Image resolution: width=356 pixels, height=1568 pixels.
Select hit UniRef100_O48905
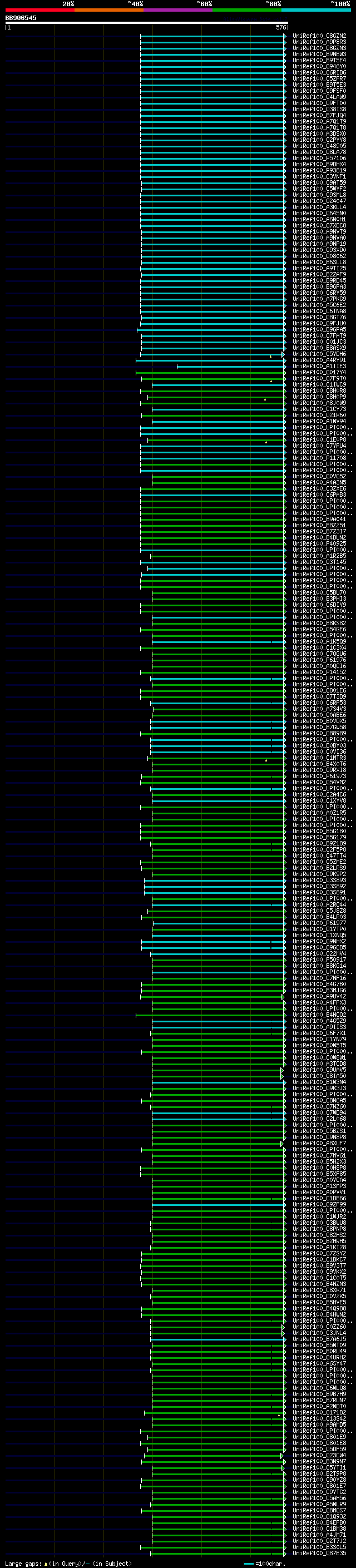point(319,146)
